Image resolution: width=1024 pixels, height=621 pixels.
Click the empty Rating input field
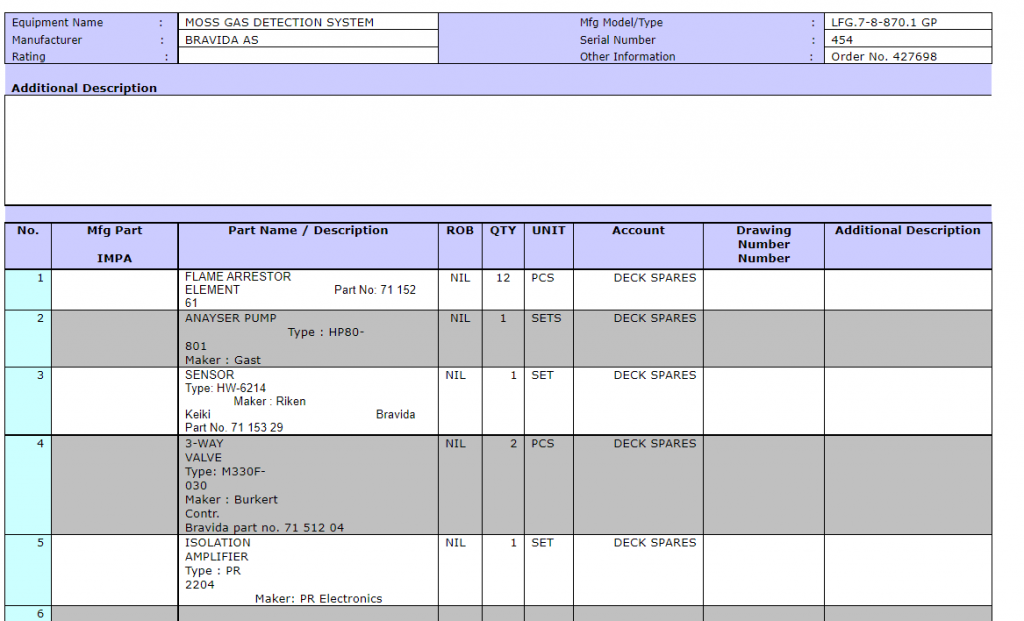pyautogui.click(x=308, y=57)
